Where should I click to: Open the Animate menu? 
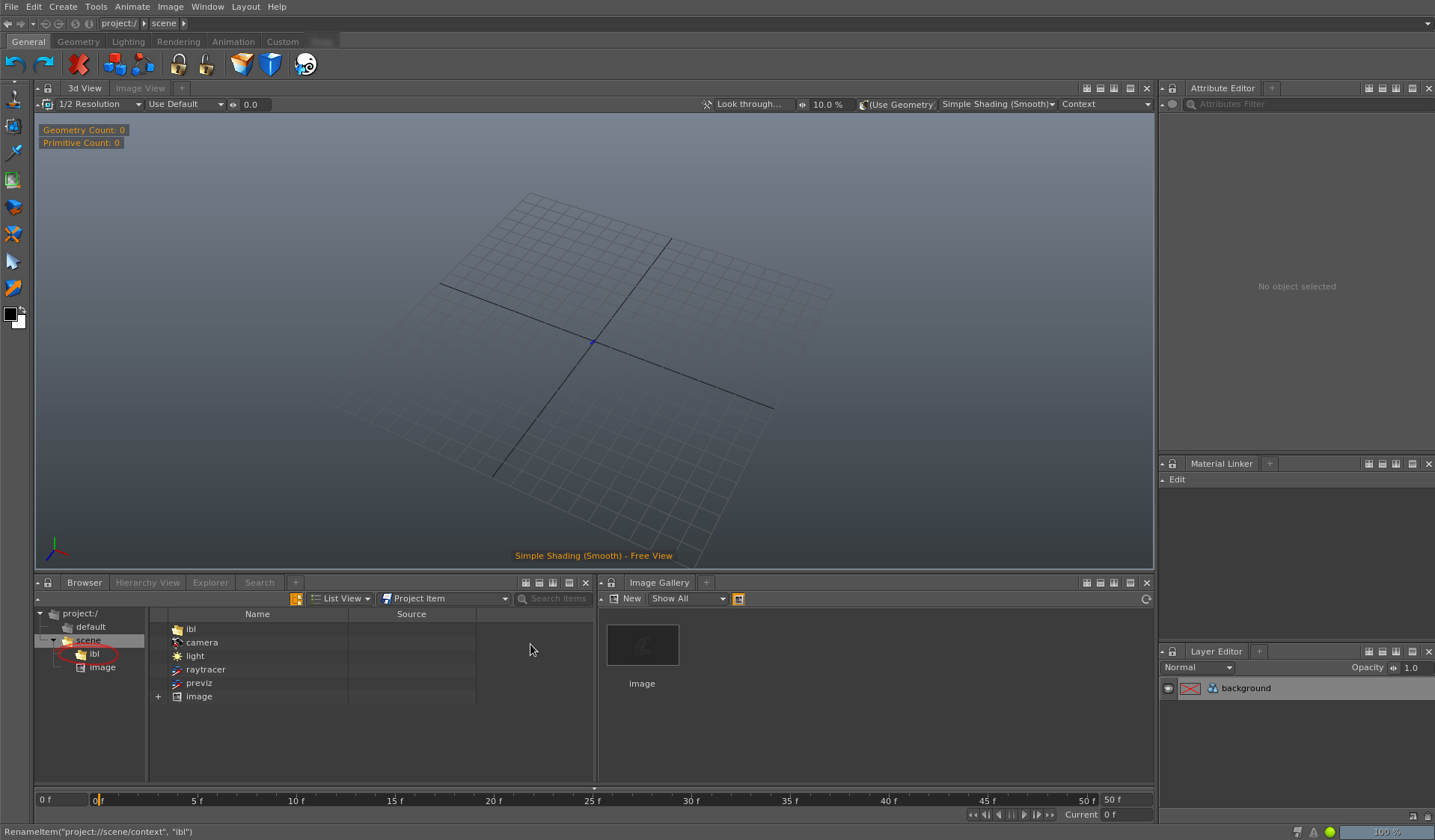pyautogui.click(x=132, y=7)
